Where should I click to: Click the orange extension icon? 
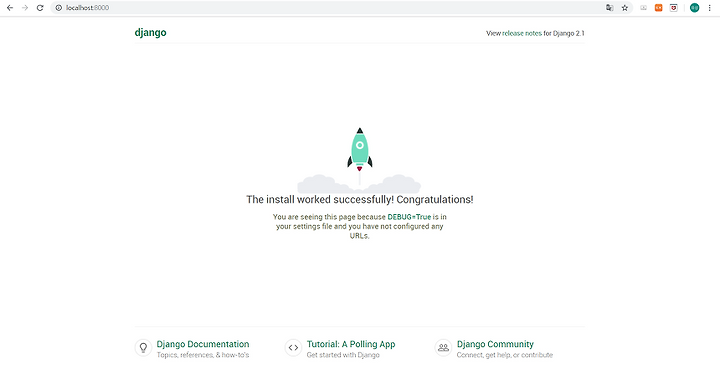(x=658, y=8)
